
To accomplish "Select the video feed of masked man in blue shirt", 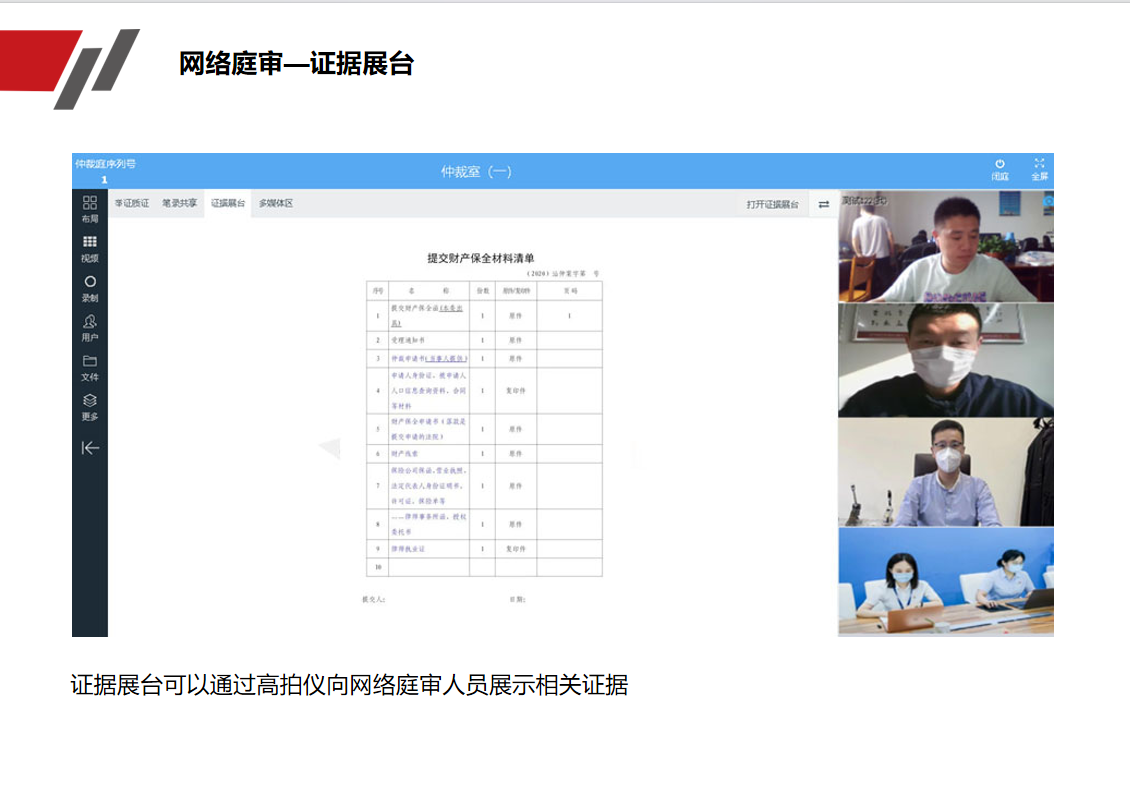I will tap(946, 472).
